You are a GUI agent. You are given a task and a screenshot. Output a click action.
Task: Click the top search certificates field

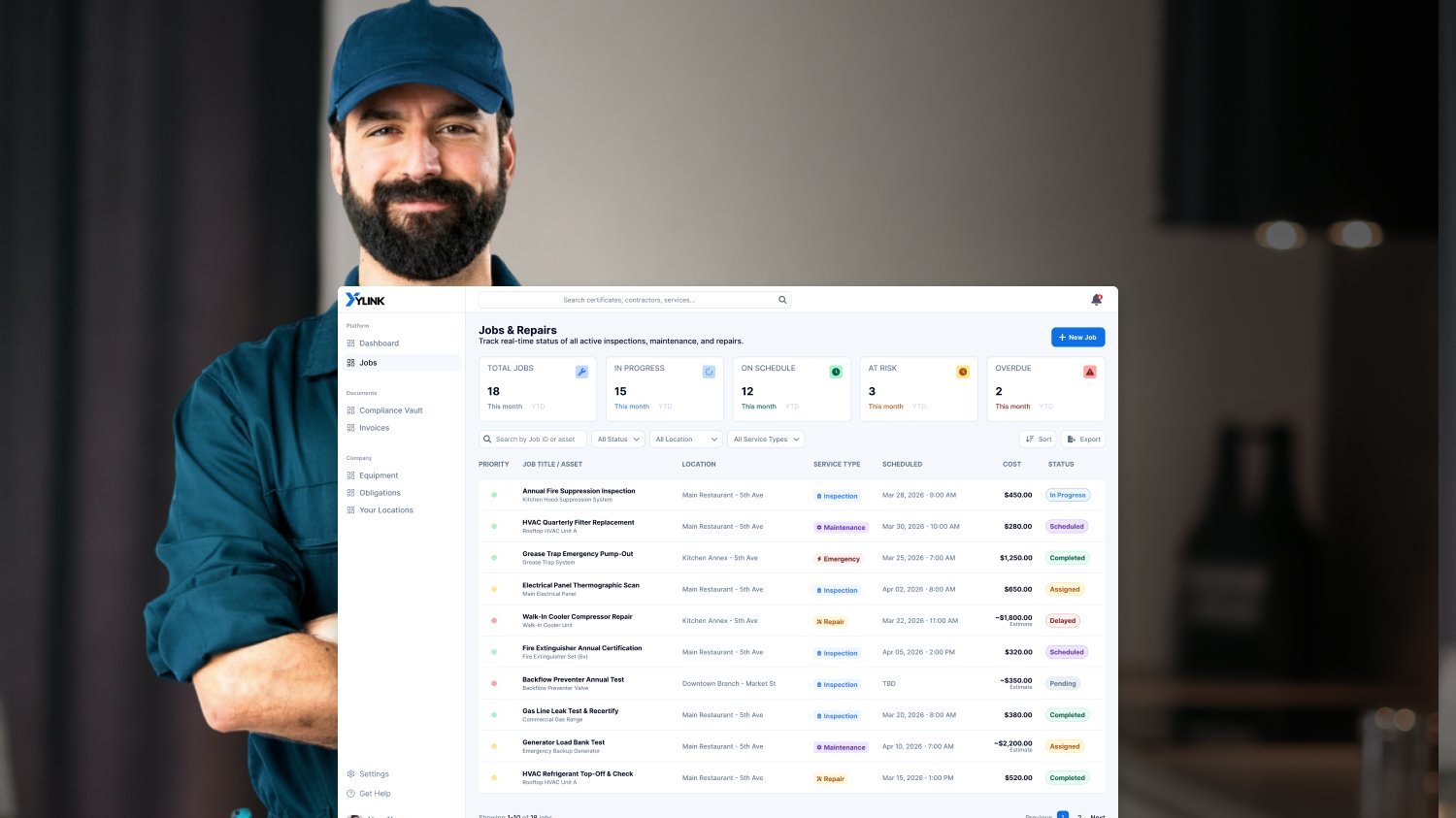635,300
